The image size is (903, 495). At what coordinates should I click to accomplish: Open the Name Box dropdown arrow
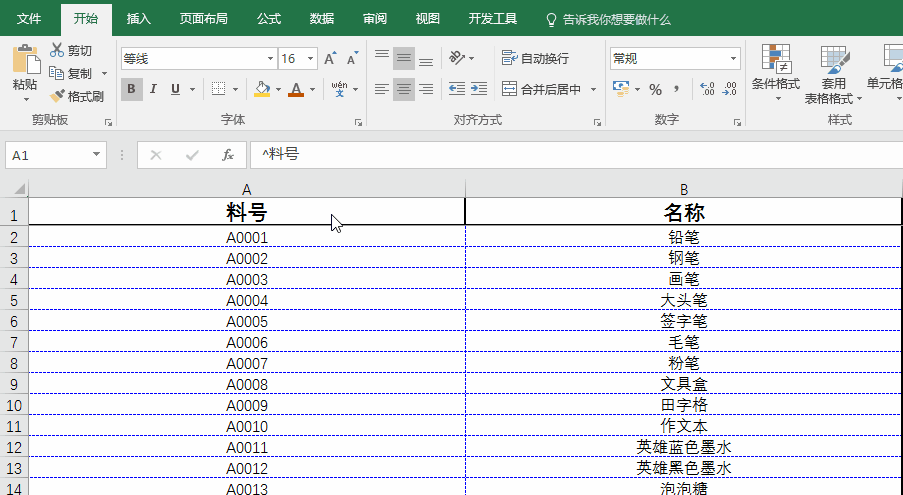tap(96, 154)
